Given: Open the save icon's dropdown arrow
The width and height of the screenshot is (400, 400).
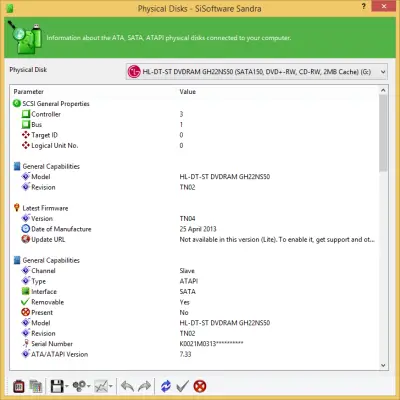Looking at the screenshot, I should (67, 387).
